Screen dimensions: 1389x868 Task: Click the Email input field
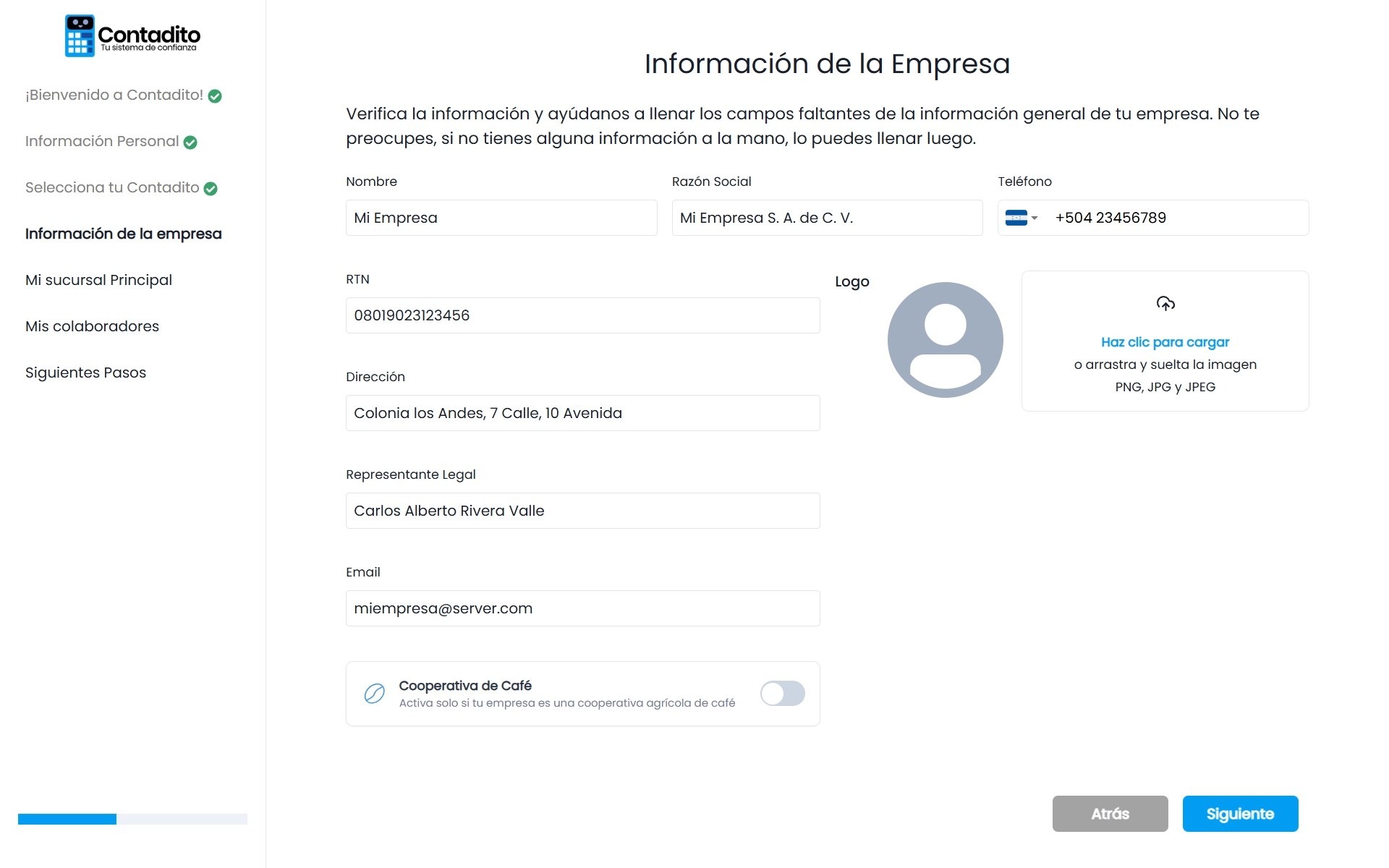click(582, 608)
